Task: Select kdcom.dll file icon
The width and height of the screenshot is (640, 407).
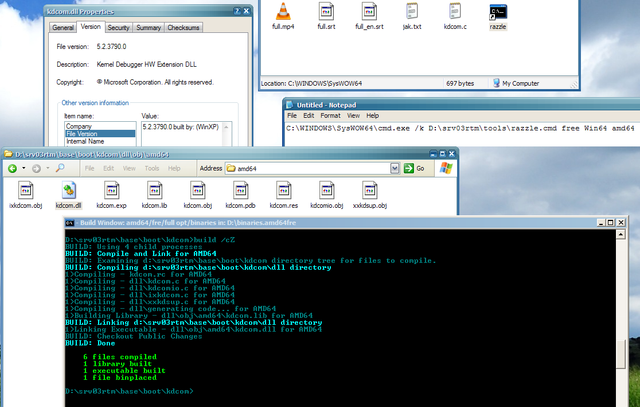Action: 69,190
